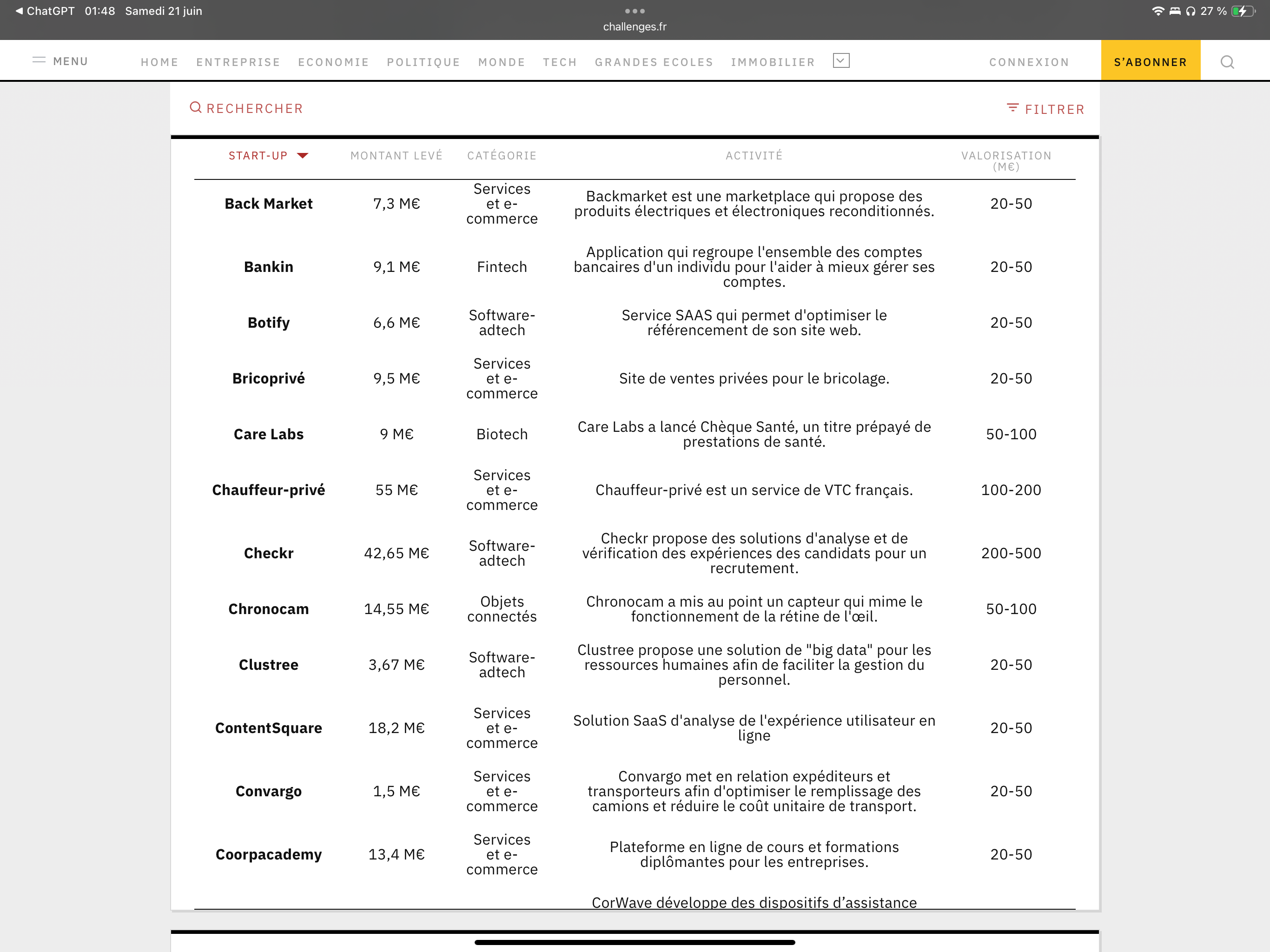Open the POLITIQUE section
This screenshot has height=952, width=1270.
coord(423,62)
